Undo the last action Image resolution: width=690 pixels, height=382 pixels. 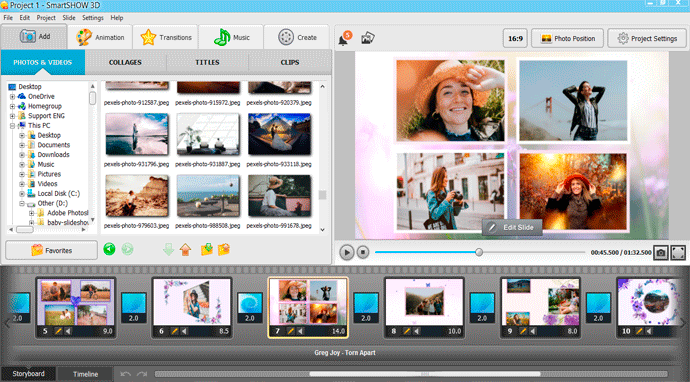125,374
